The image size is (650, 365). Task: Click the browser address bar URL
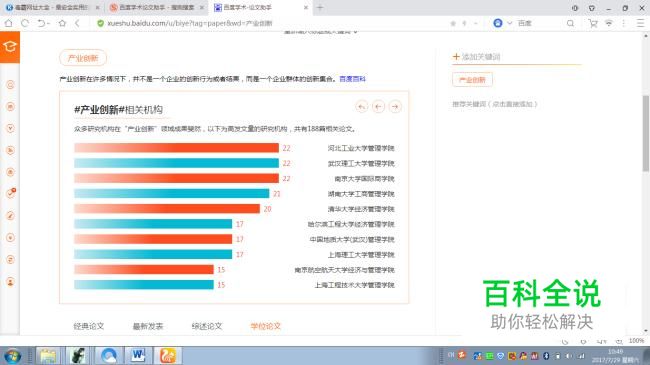(189, 23)
